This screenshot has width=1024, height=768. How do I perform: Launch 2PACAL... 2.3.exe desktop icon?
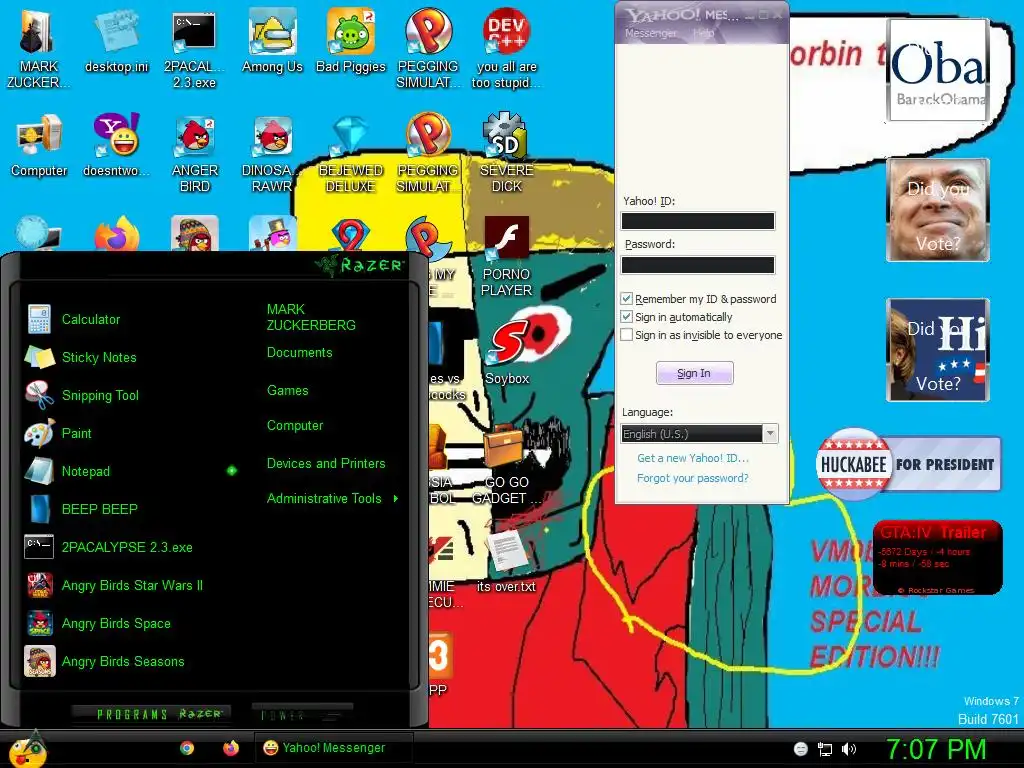194,49
